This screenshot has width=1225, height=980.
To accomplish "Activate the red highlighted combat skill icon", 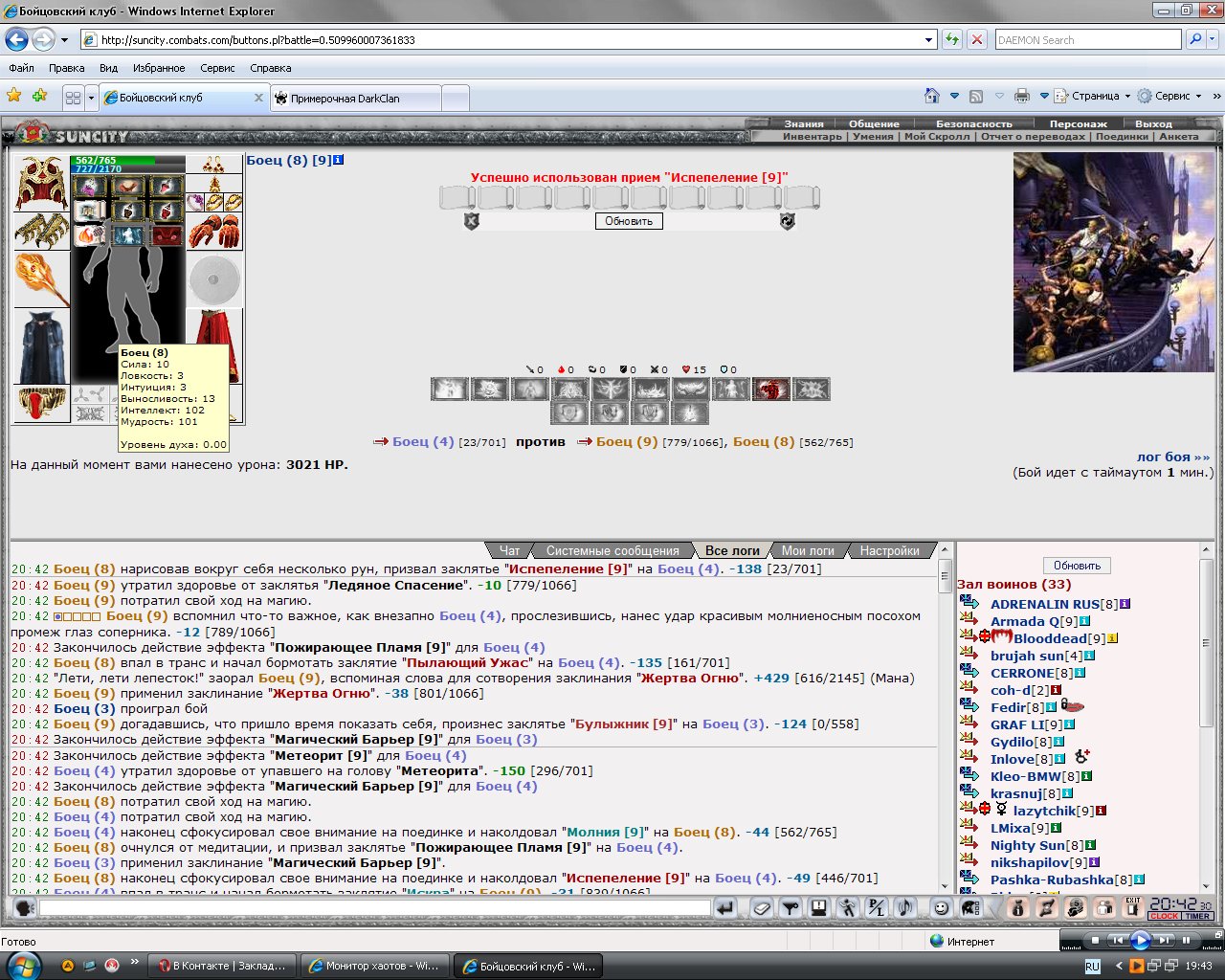I will (x=771, y=389).
